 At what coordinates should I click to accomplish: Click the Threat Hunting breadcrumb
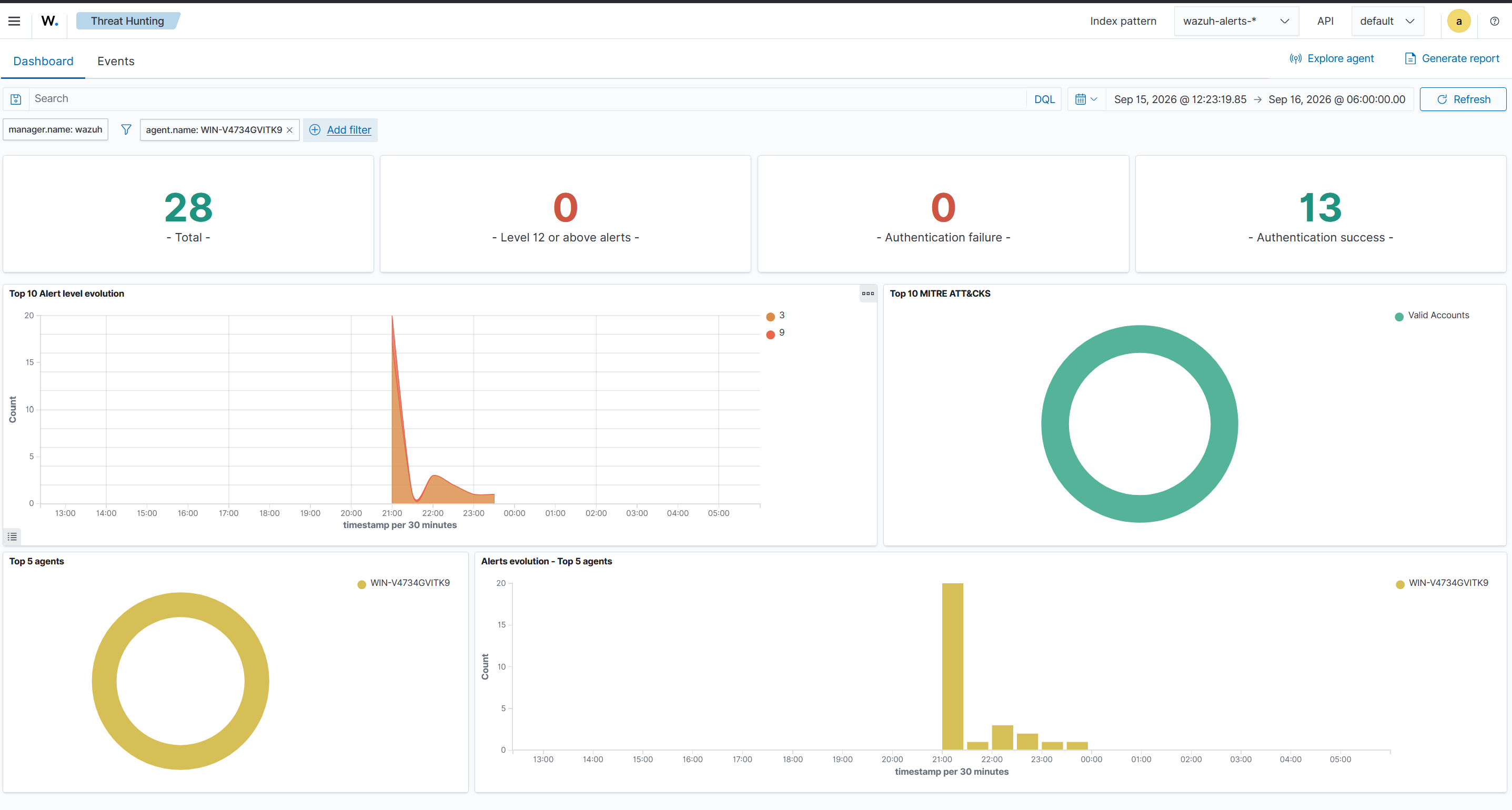pos(127,21)
